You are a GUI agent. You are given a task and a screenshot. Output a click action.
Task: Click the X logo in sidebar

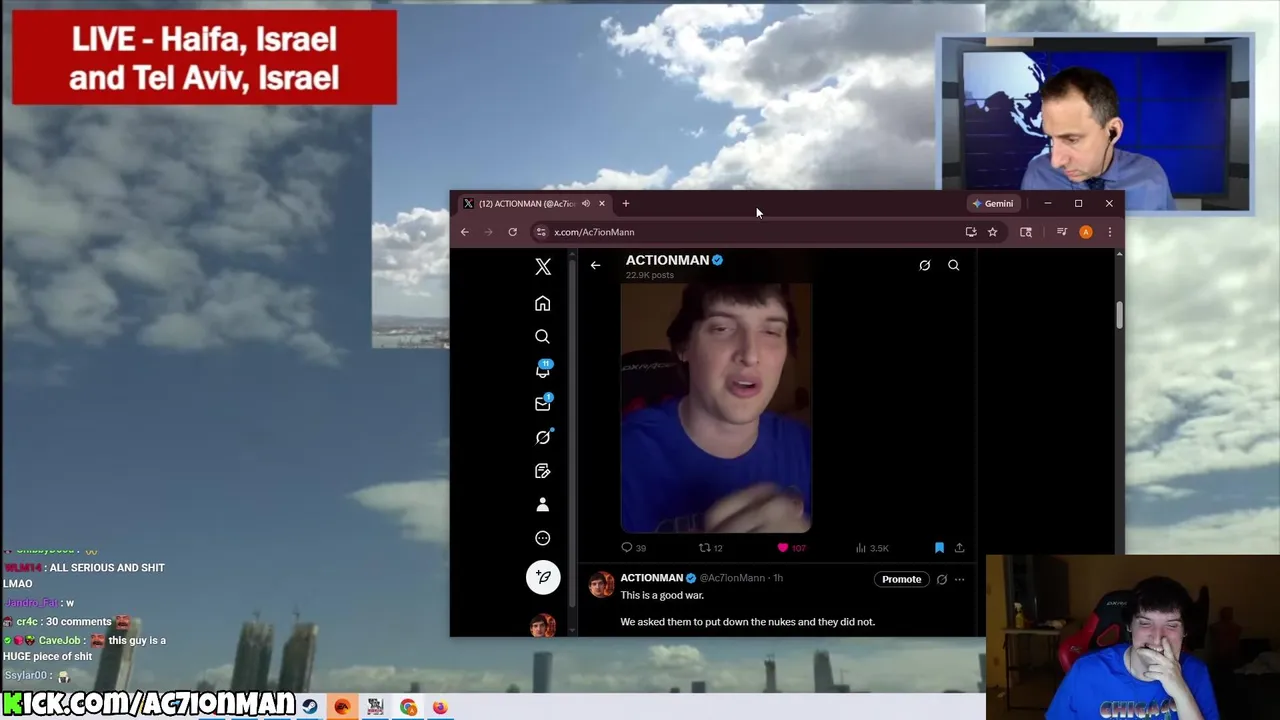coord(543,266)
